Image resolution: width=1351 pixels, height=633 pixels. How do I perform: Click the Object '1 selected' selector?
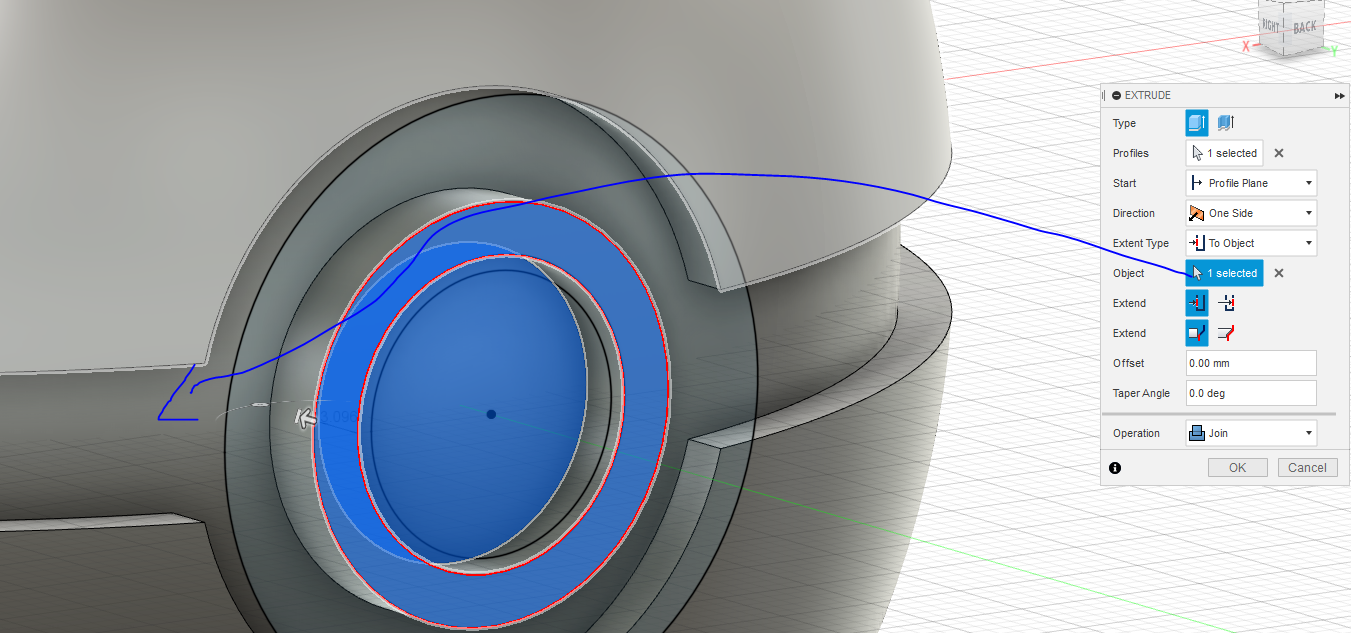[x=1225, y=273]
